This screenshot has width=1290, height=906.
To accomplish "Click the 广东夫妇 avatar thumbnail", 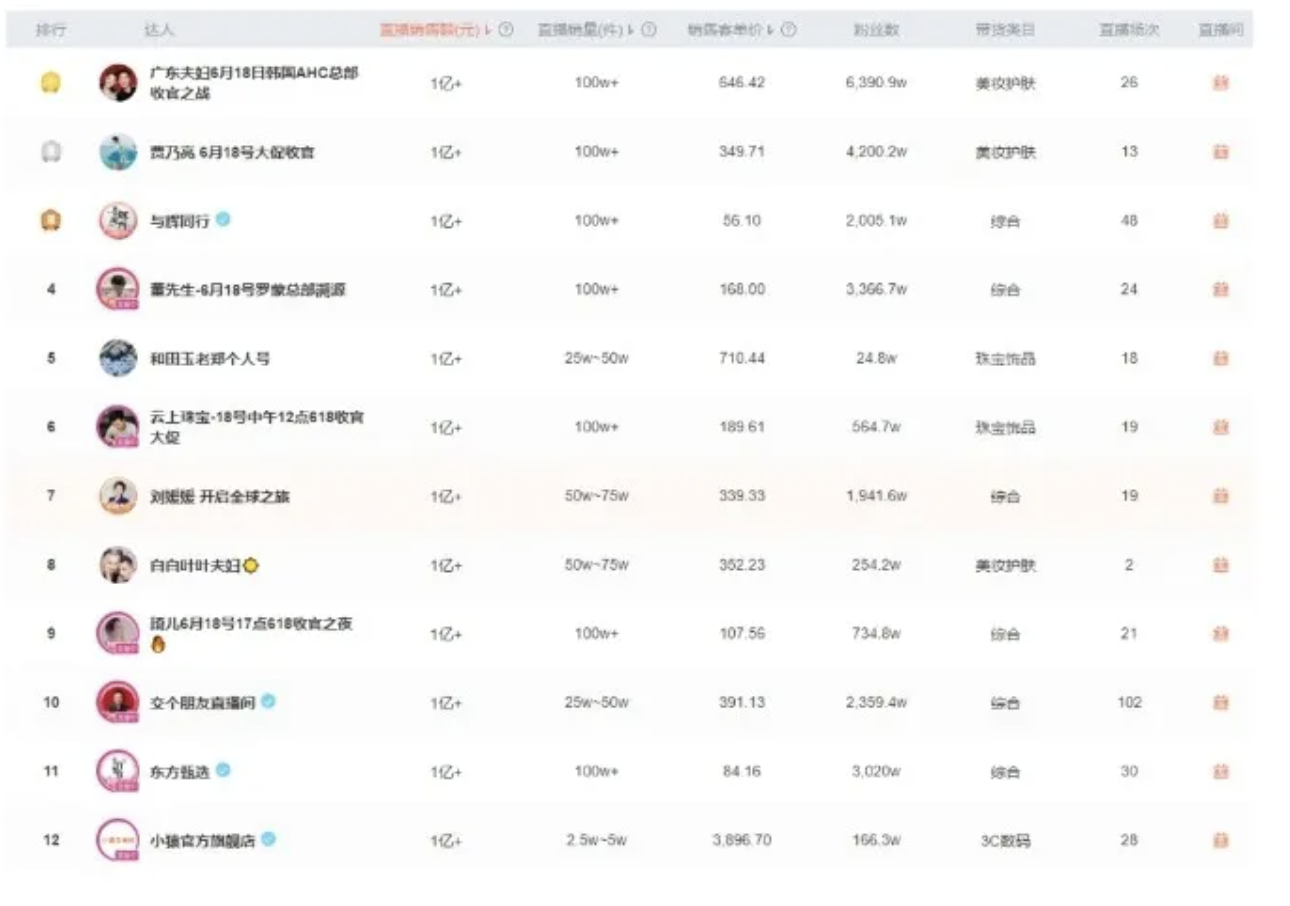I will 118,83.
